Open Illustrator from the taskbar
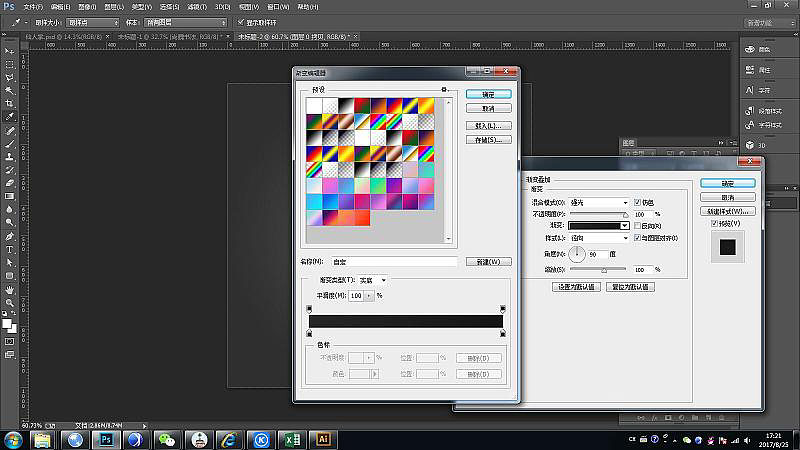800x450 pixels. (322, 439)
